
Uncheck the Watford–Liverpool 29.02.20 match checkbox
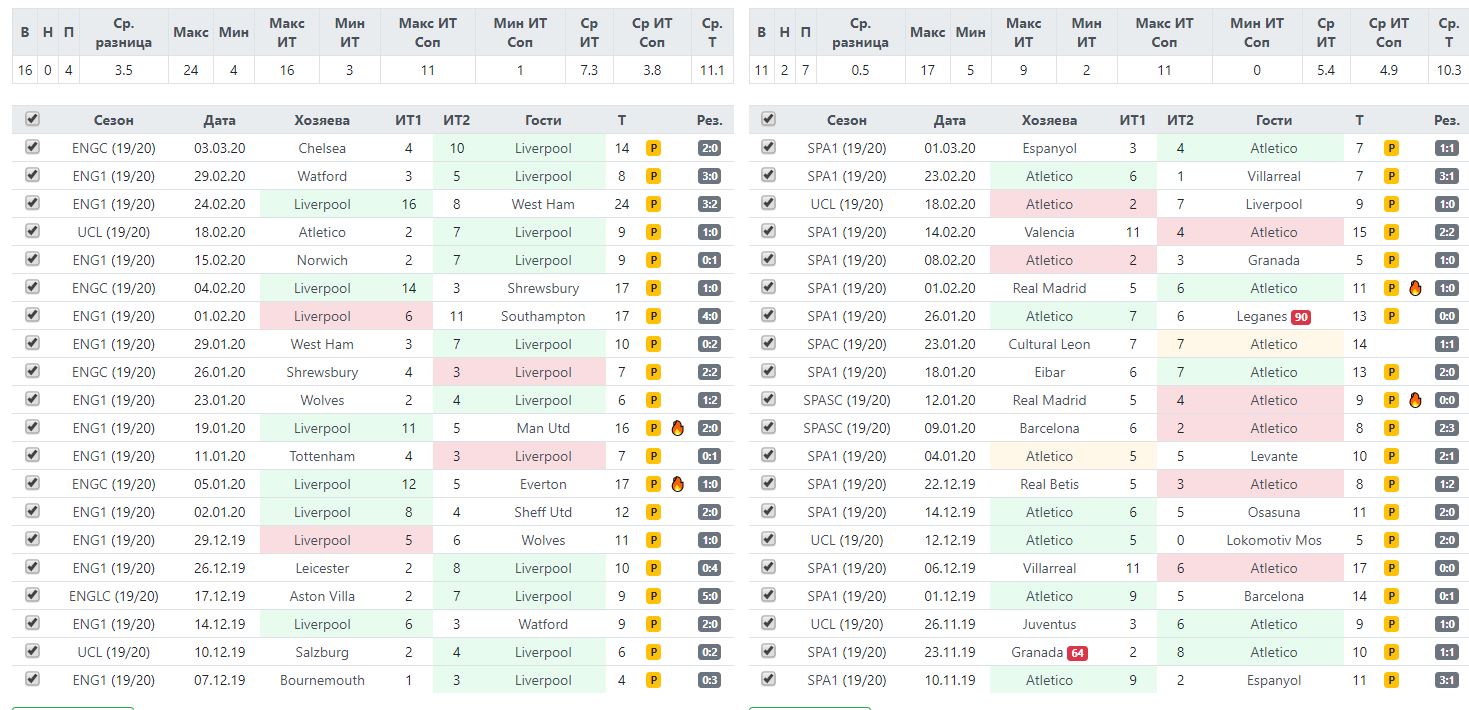32,175
